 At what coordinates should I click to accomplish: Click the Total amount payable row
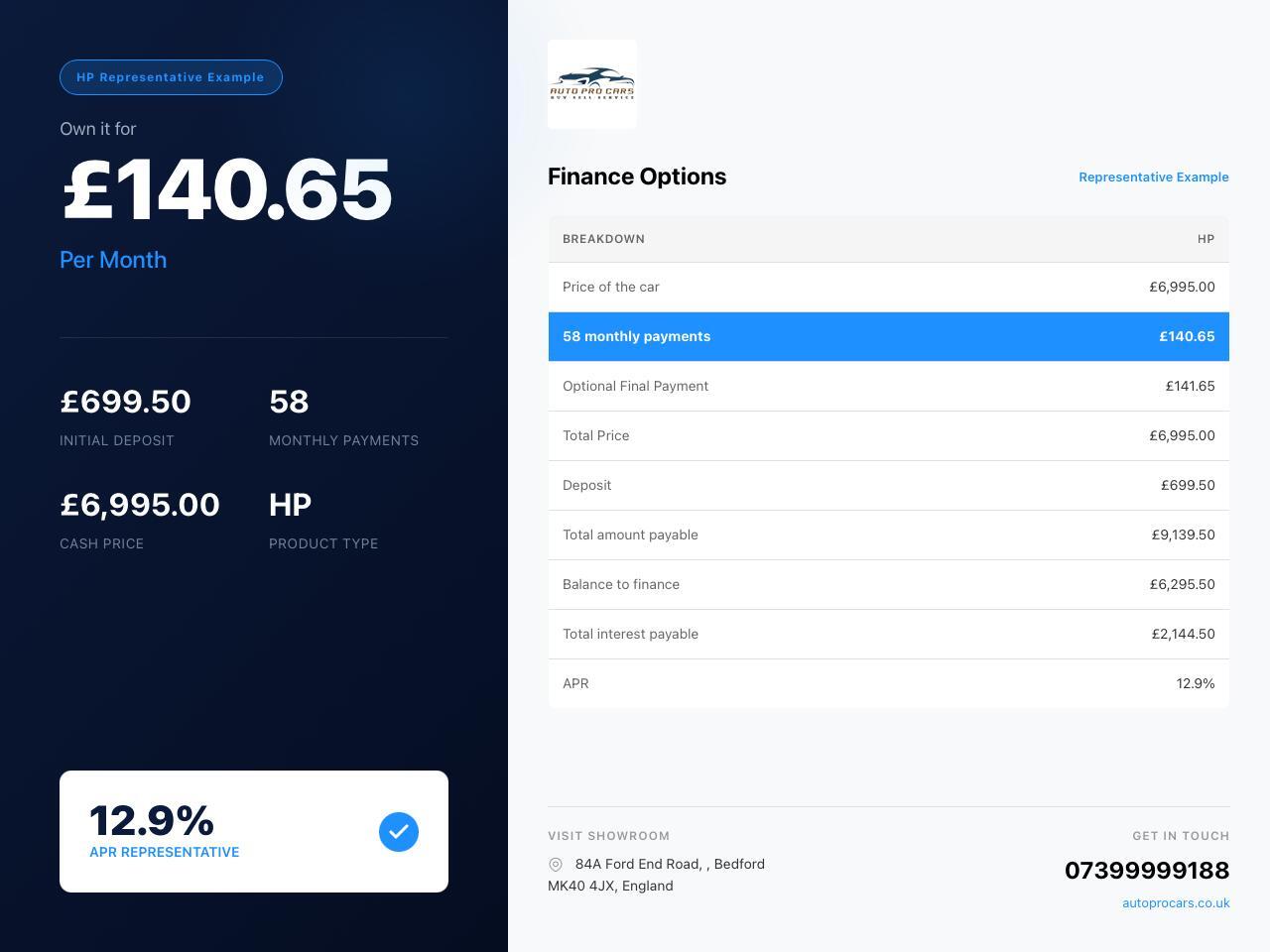pyautogui.click(x=888, y=535)
